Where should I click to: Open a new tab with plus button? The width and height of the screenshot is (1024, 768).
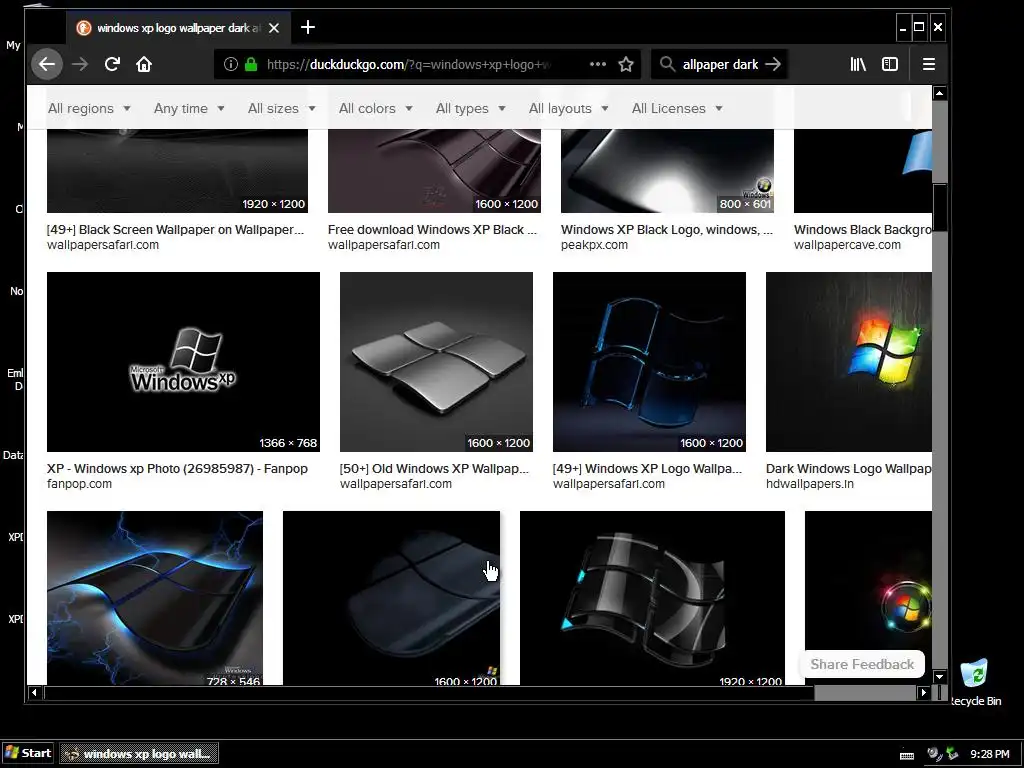(308, 27)
